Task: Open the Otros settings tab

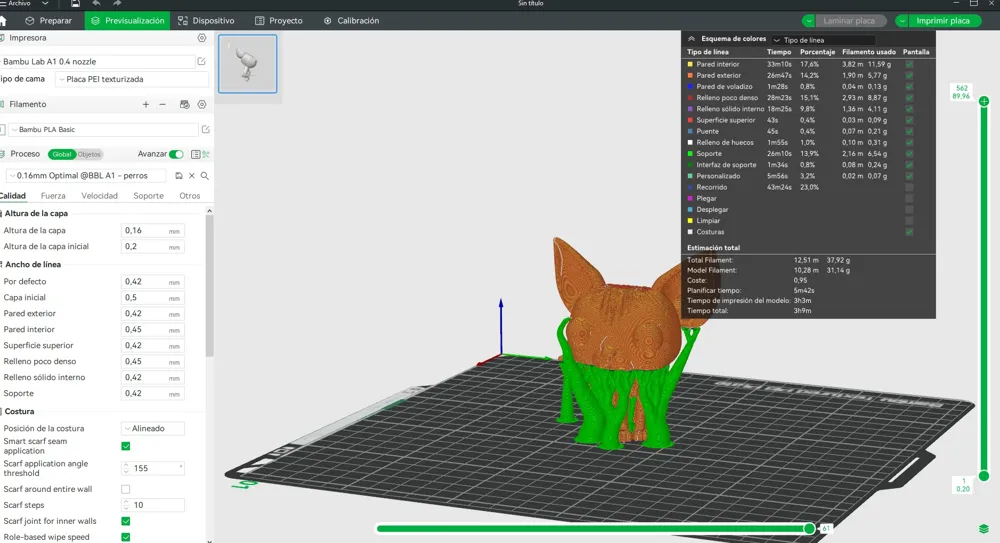Action: coord(189,196)
